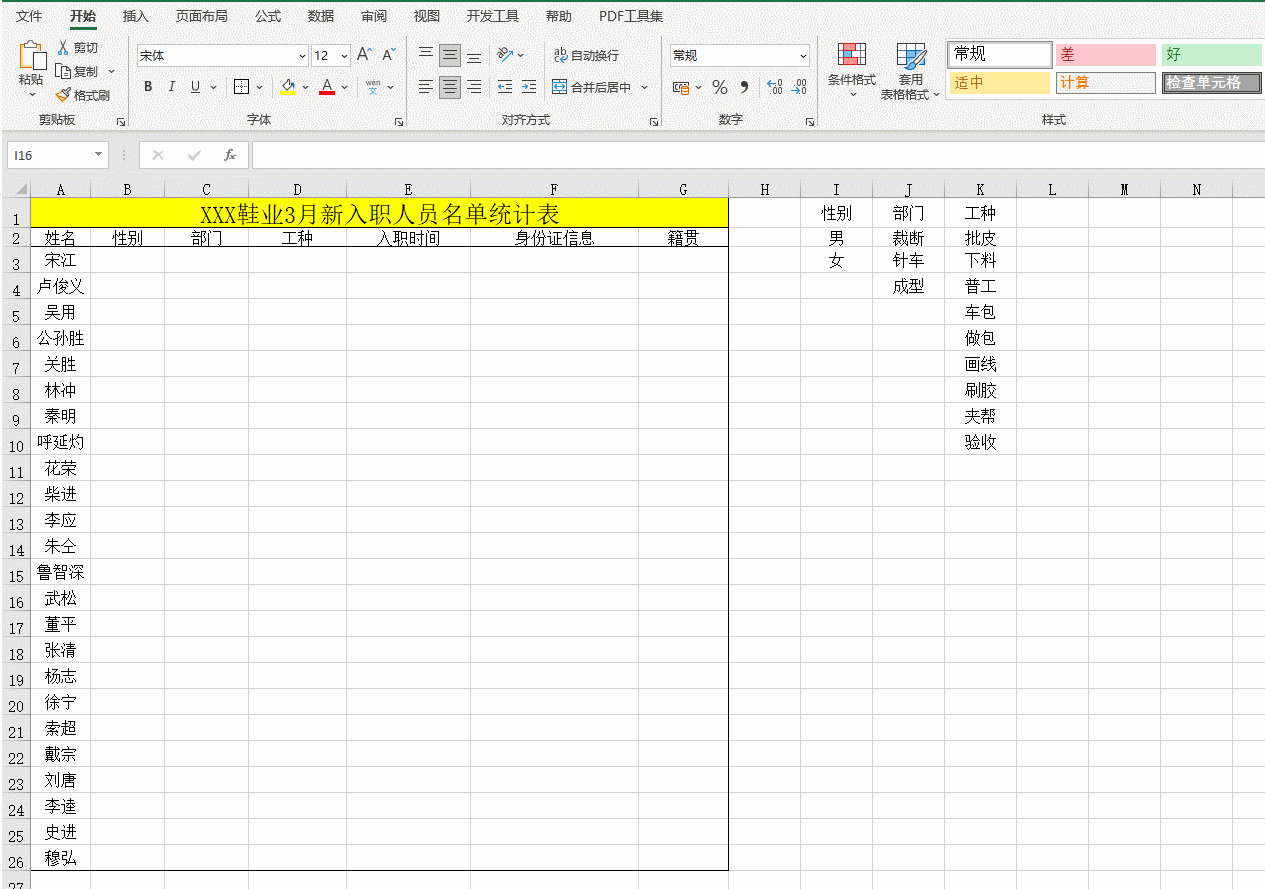Select the cell containing 鲁智深
1265x889 pixels.
60,572
